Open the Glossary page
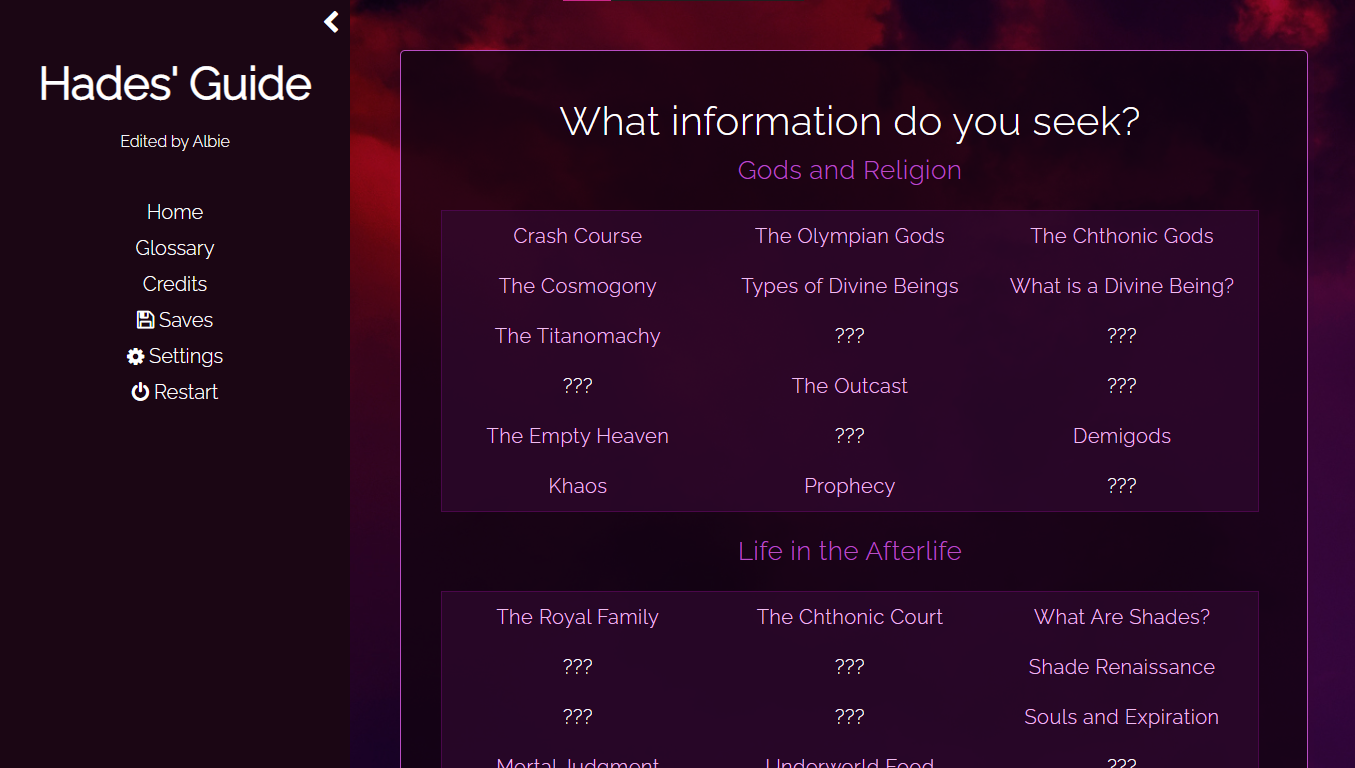 pyautogui.click(x=175, y=248)
